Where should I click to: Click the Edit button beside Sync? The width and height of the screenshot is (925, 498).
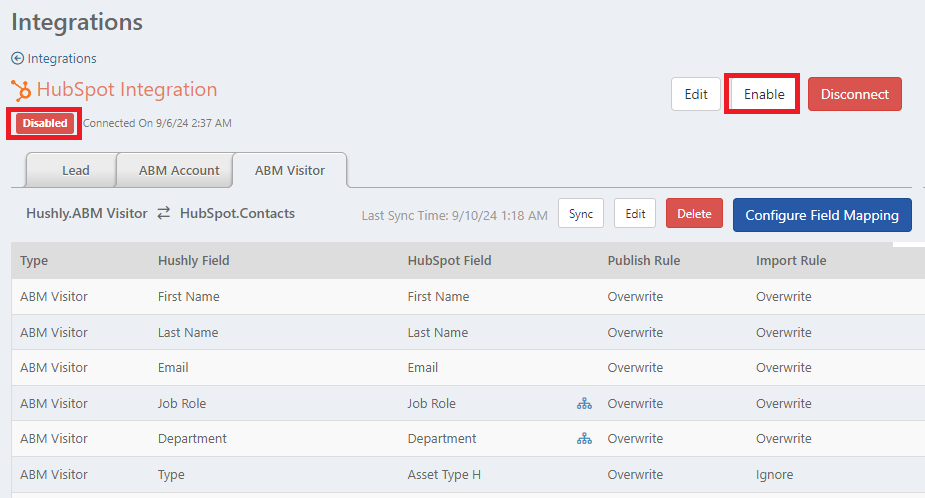tap(635, 214)
